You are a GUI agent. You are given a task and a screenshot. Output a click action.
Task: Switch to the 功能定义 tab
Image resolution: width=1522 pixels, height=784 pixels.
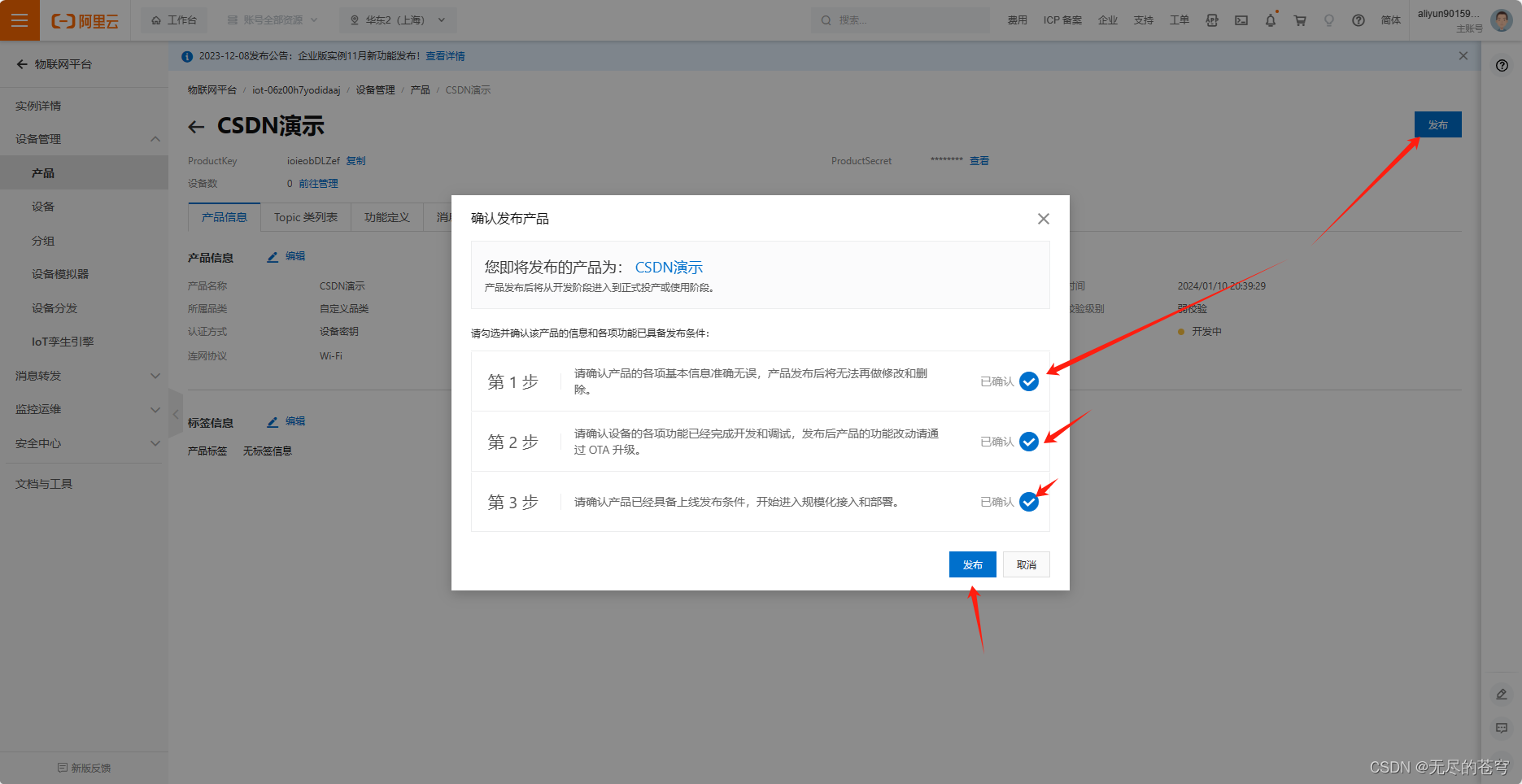(387, 217)
